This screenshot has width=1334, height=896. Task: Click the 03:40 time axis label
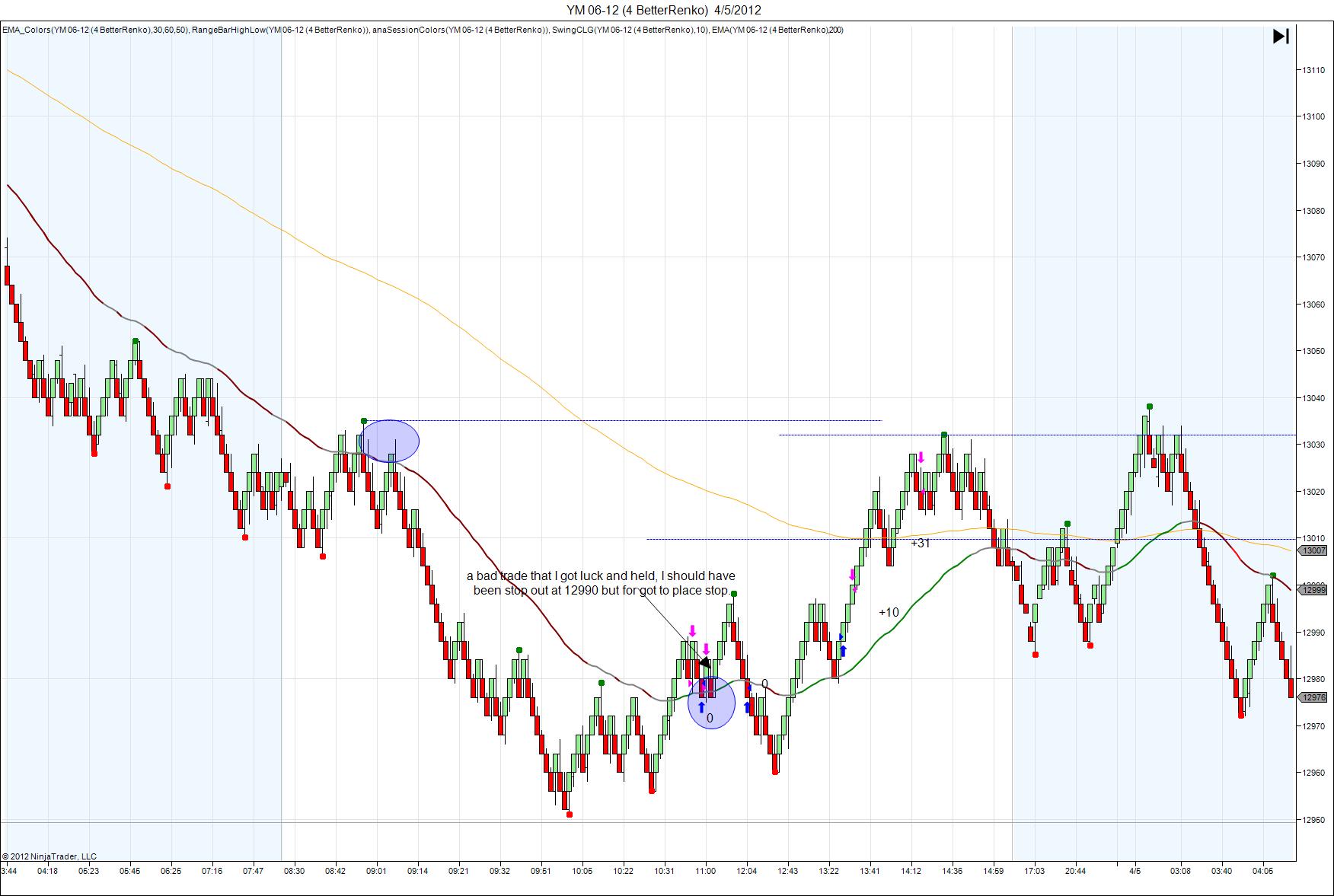[1221, 871]
